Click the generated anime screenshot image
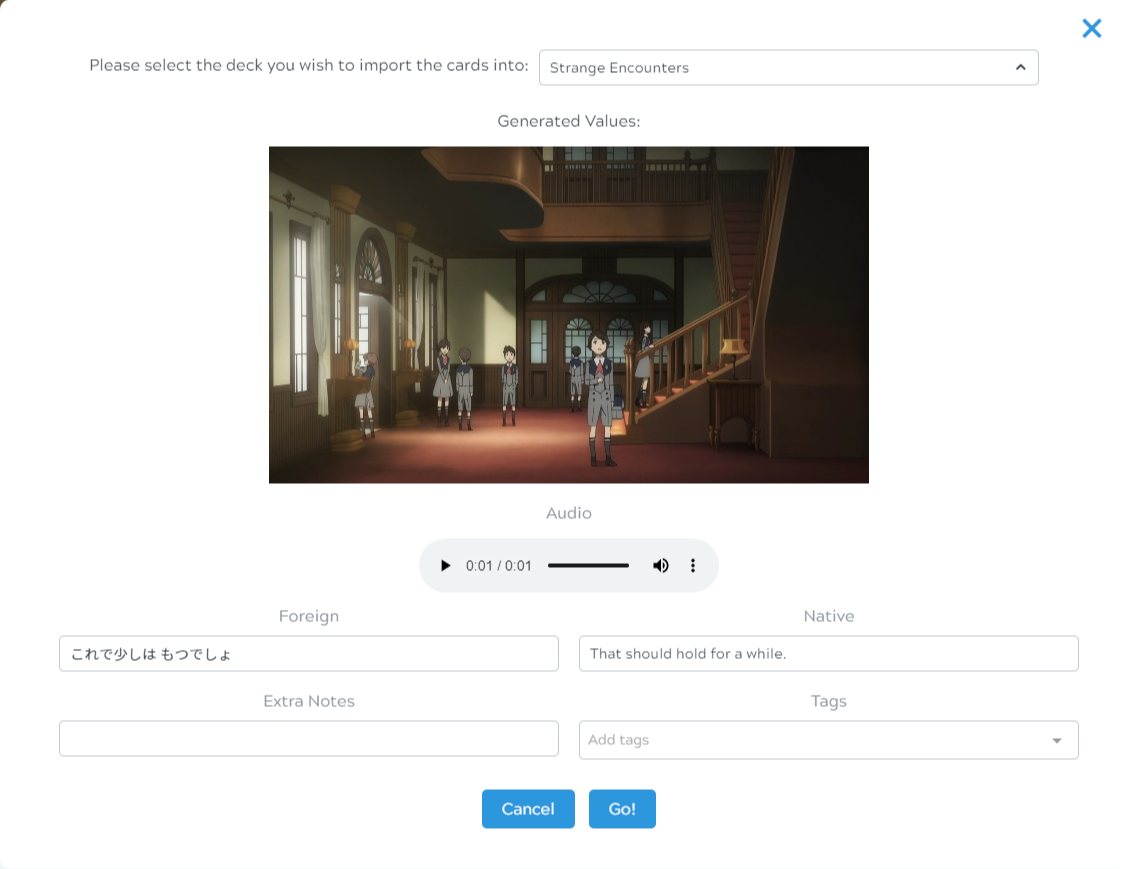1138x869 pixels. tap(569, 315)
